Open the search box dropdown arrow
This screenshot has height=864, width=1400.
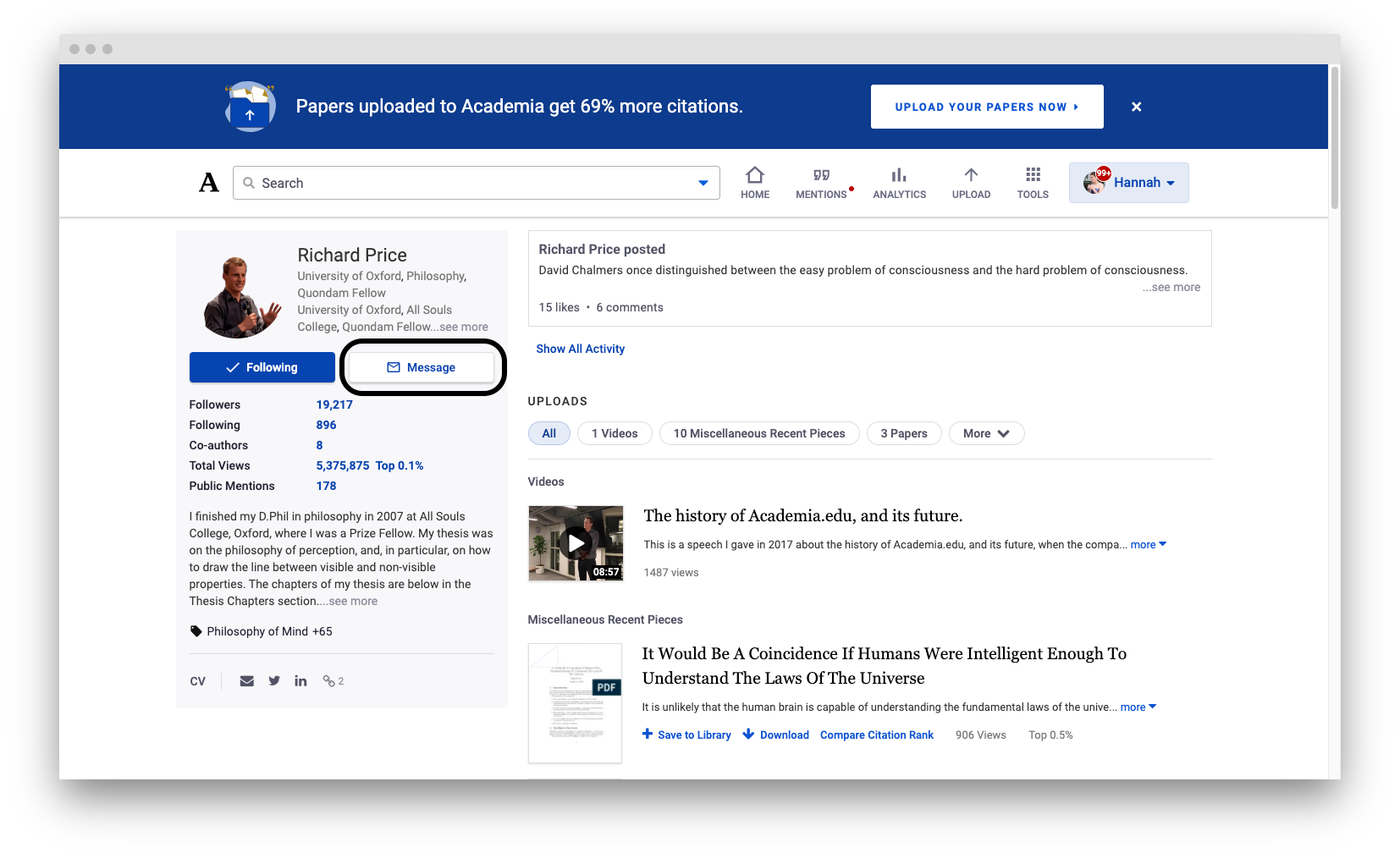click(703, 183)
